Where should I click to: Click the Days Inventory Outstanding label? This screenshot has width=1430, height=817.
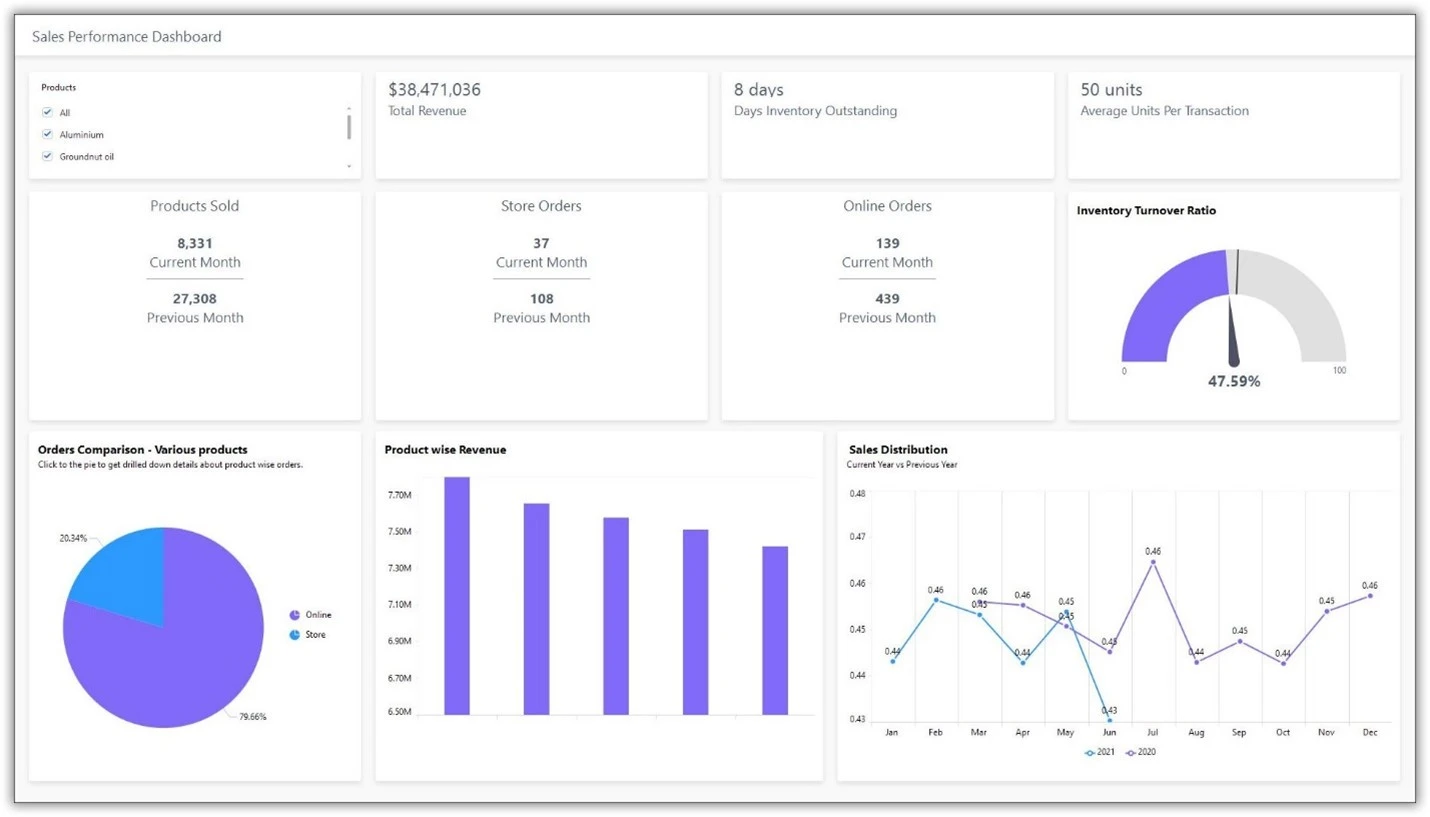point(815,111)
